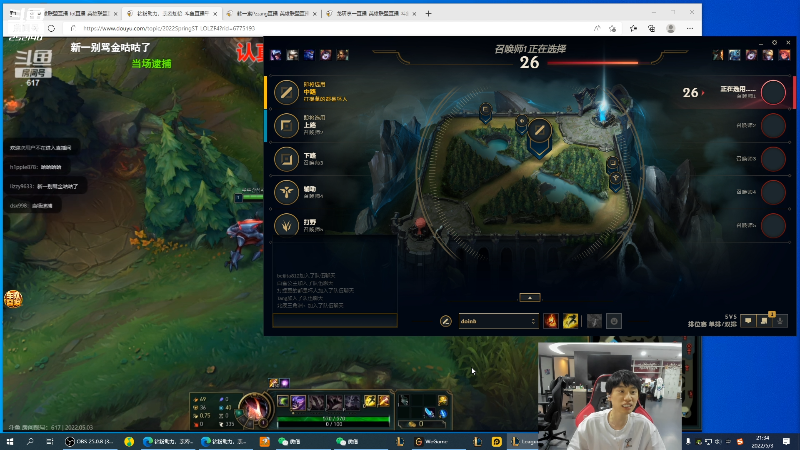Select the 中路 mid lane teammate row
This screenshot has height=450, width=800.
coord(332,92)
